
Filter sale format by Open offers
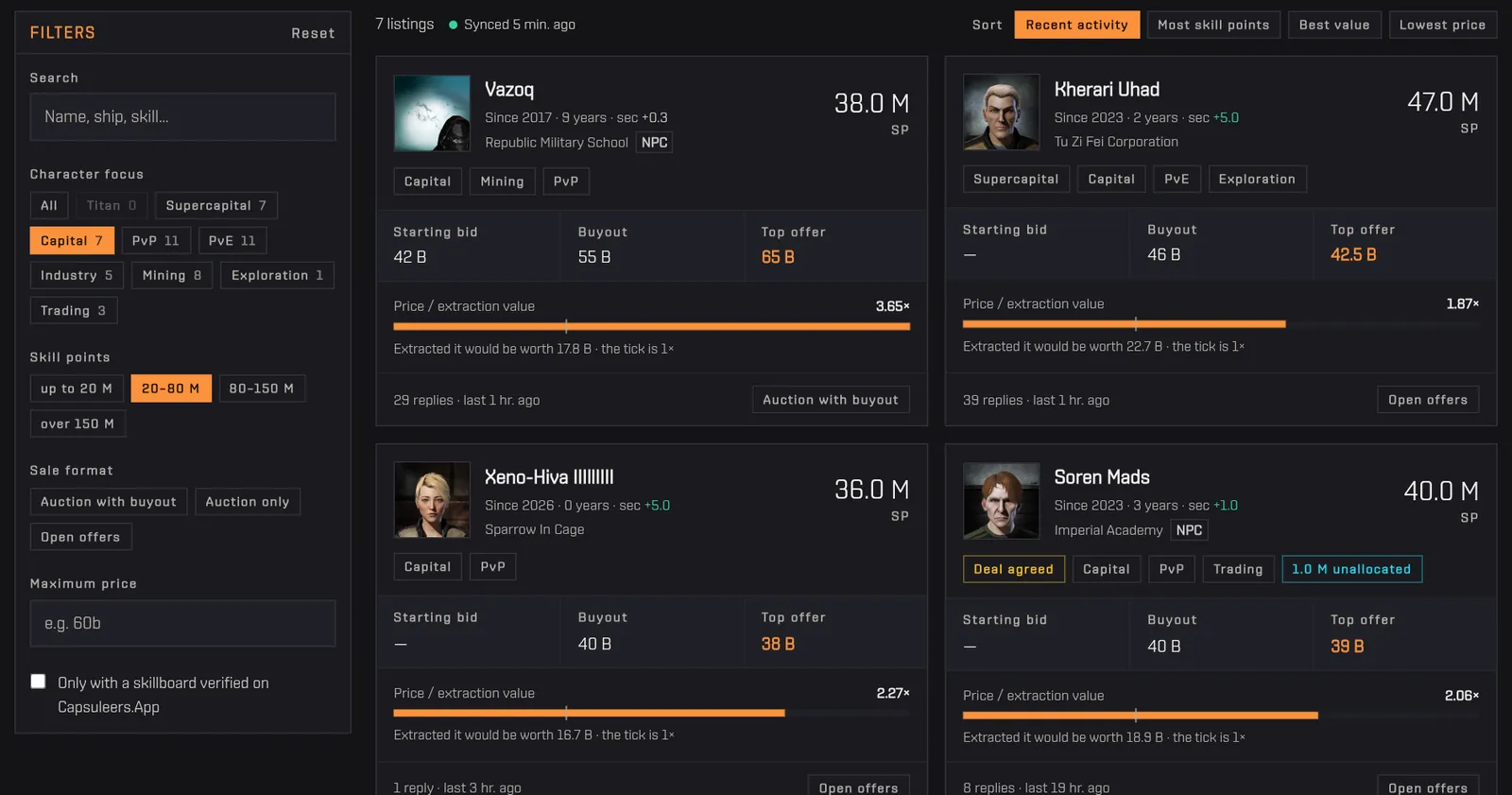pos(80,537)
